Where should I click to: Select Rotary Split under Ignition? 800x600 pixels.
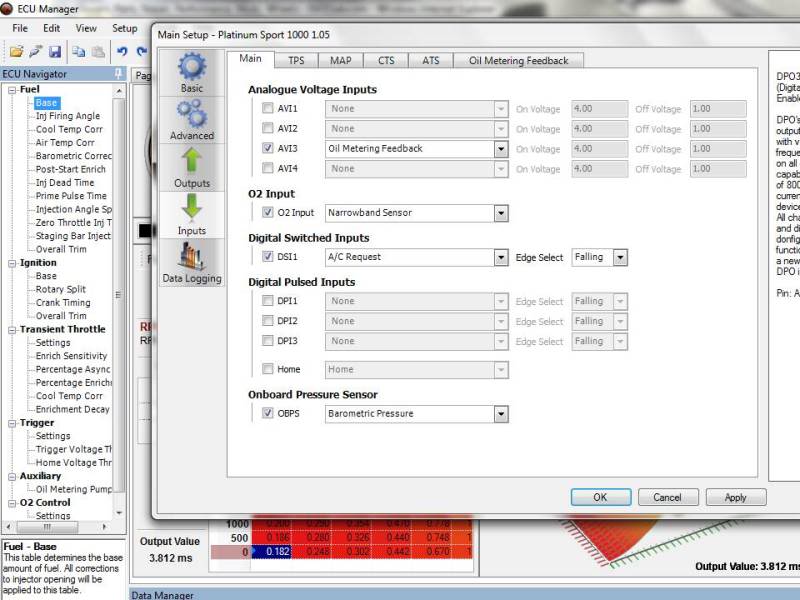(61, 289)
